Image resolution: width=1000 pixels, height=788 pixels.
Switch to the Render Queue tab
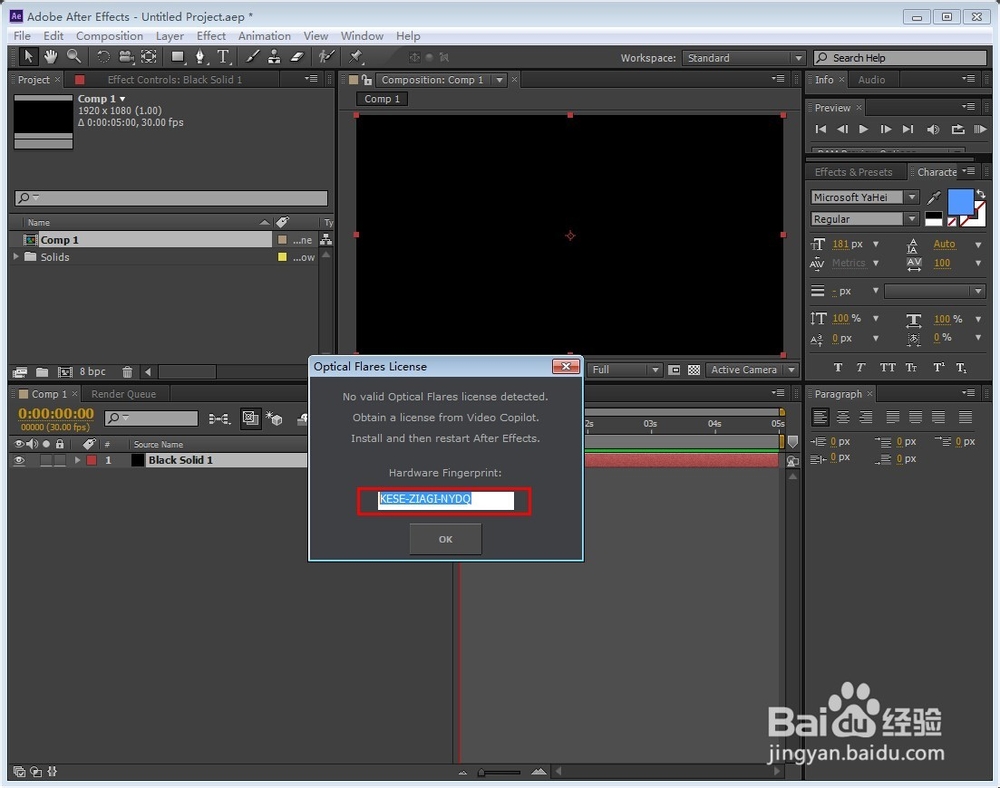[123, 394]
